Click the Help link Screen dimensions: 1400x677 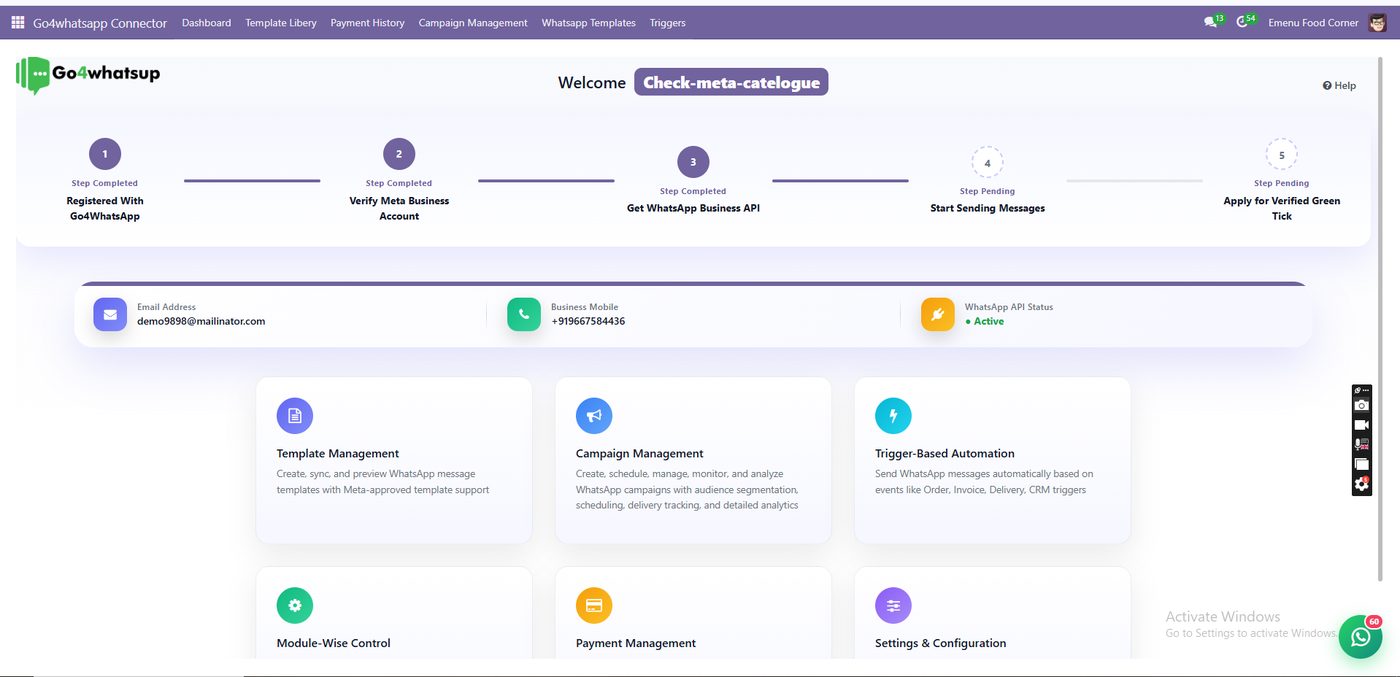pos(1339,86)
